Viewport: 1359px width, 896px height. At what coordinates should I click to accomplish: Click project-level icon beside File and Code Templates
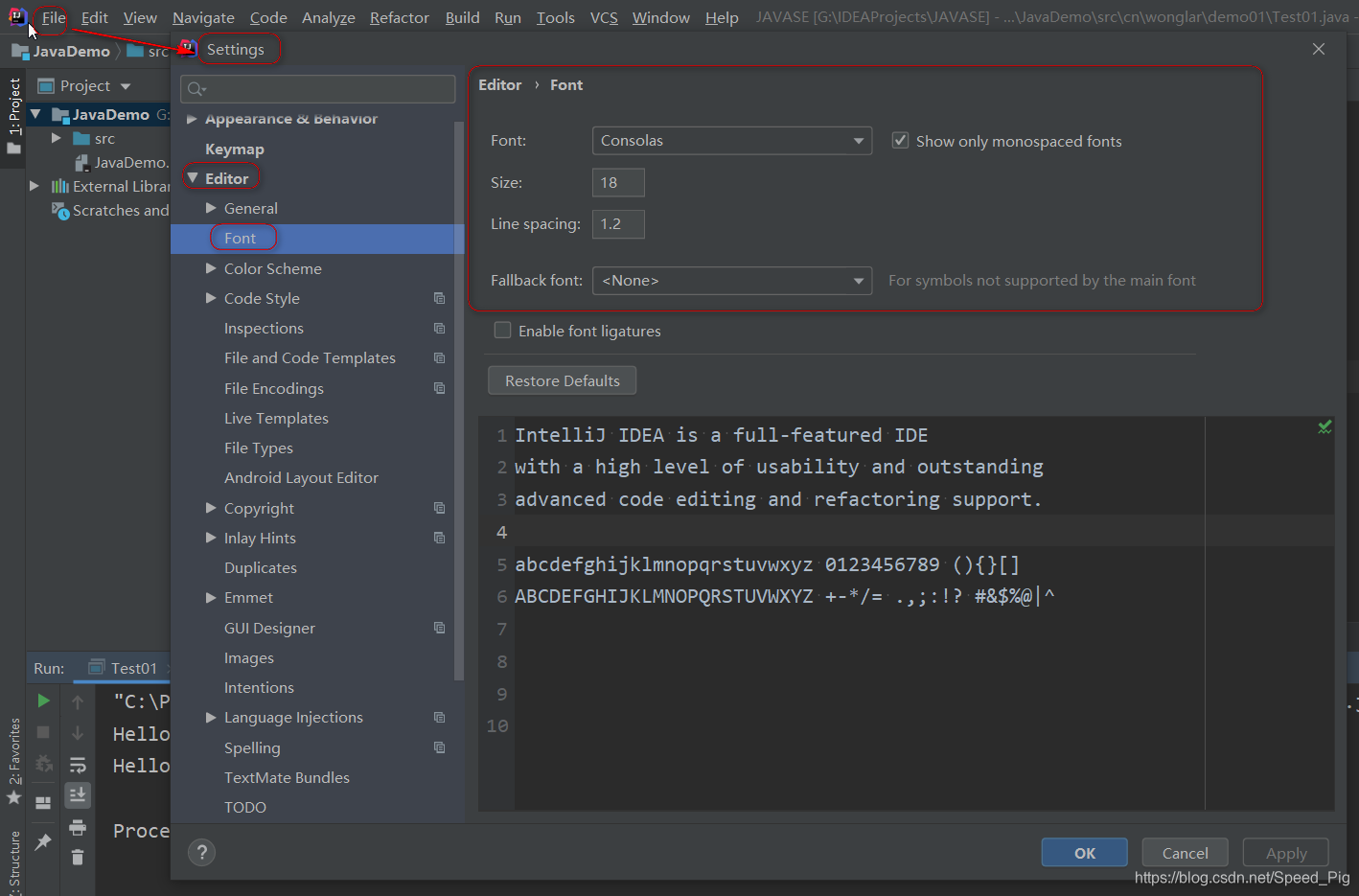(439, 357)
